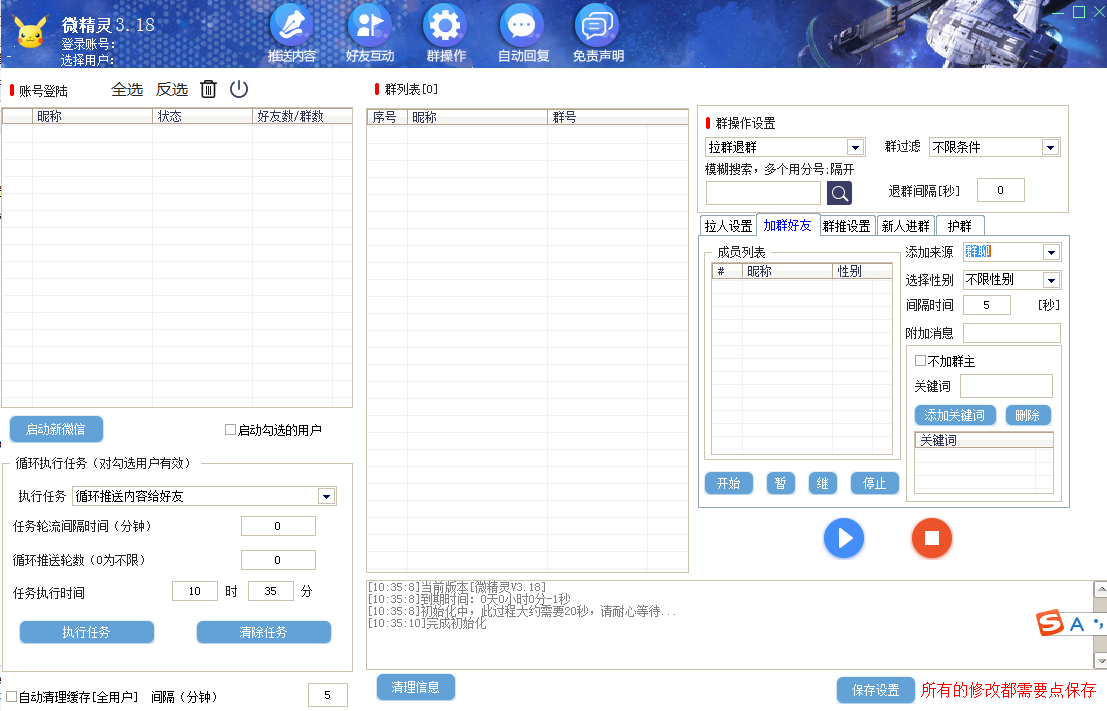Image resolution: width=1107 pixels, height=711 pixels.
Task: Open the 群操作 gear icon
Action: (445, 27)
